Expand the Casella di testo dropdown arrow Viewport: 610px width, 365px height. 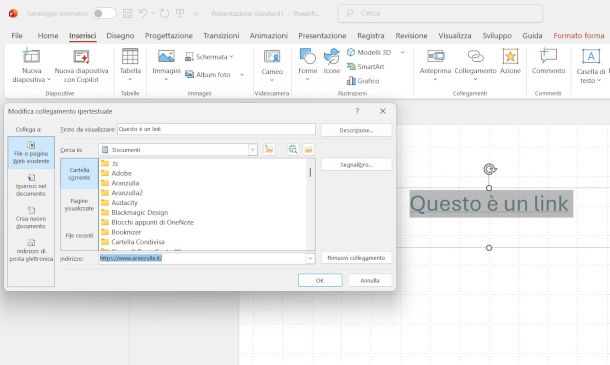(x=599, y=81)
